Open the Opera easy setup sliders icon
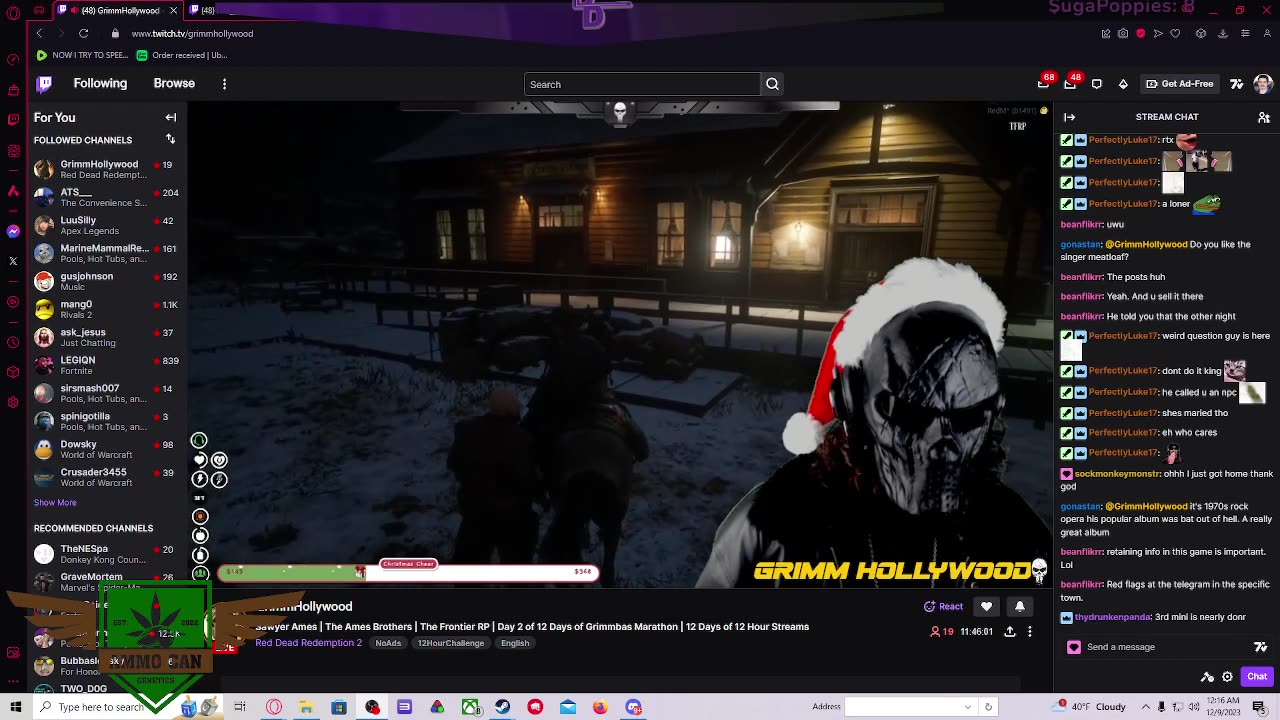Image resolution: width=1280 pixels, height=720 pixels. pos(1246,33)
